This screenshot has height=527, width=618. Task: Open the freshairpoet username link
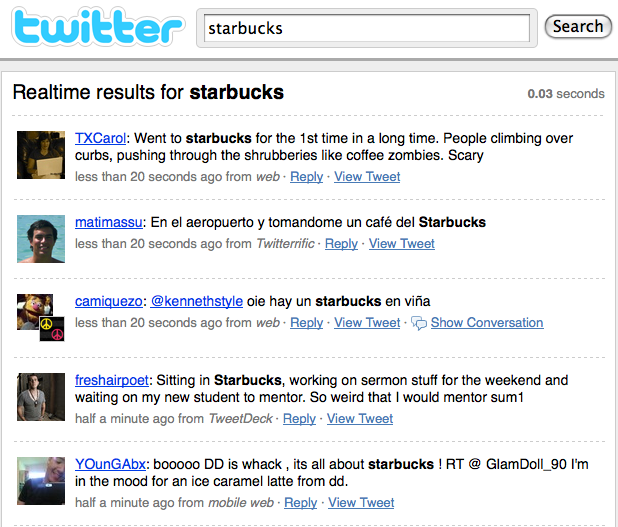(x=112, y=380)
